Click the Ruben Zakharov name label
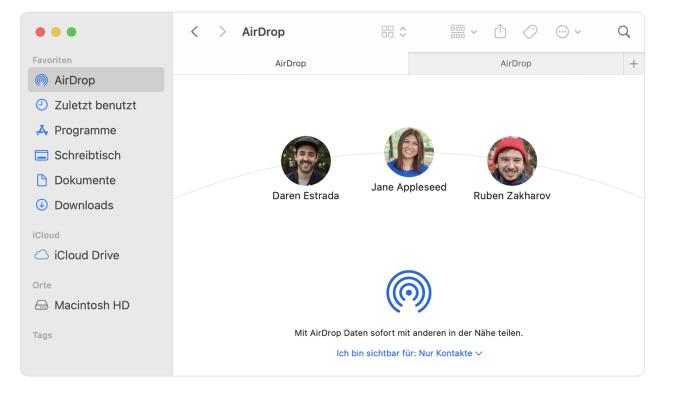 (512, 195)
